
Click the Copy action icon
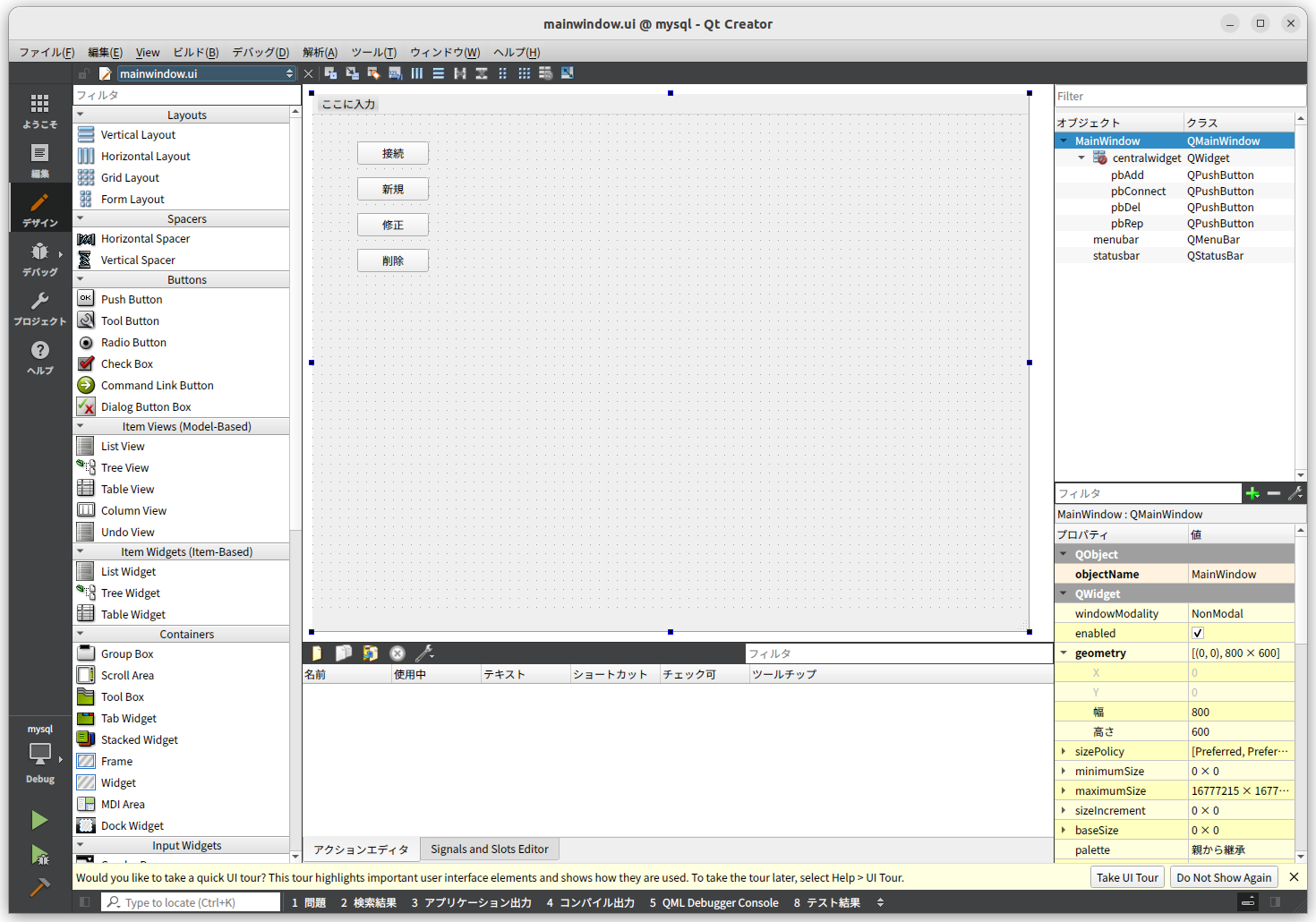pos(343,653)
